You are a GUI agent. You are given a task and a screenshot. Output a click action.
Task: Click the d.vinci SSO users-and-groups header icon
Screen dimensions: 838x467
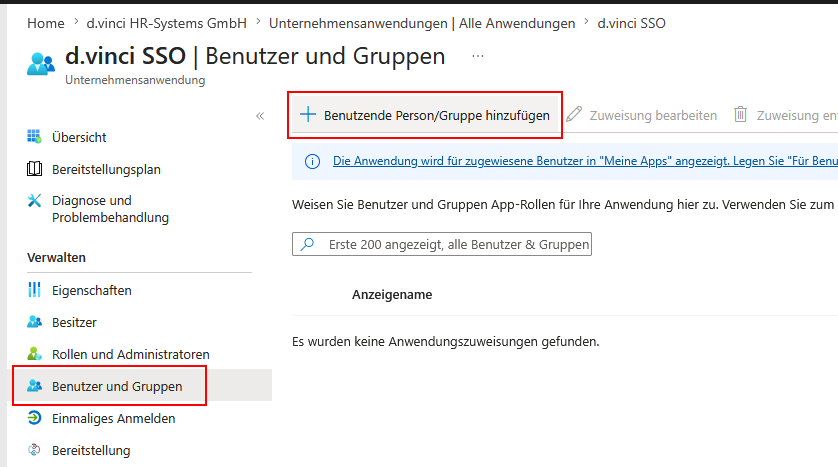click(x=41, y=64)
